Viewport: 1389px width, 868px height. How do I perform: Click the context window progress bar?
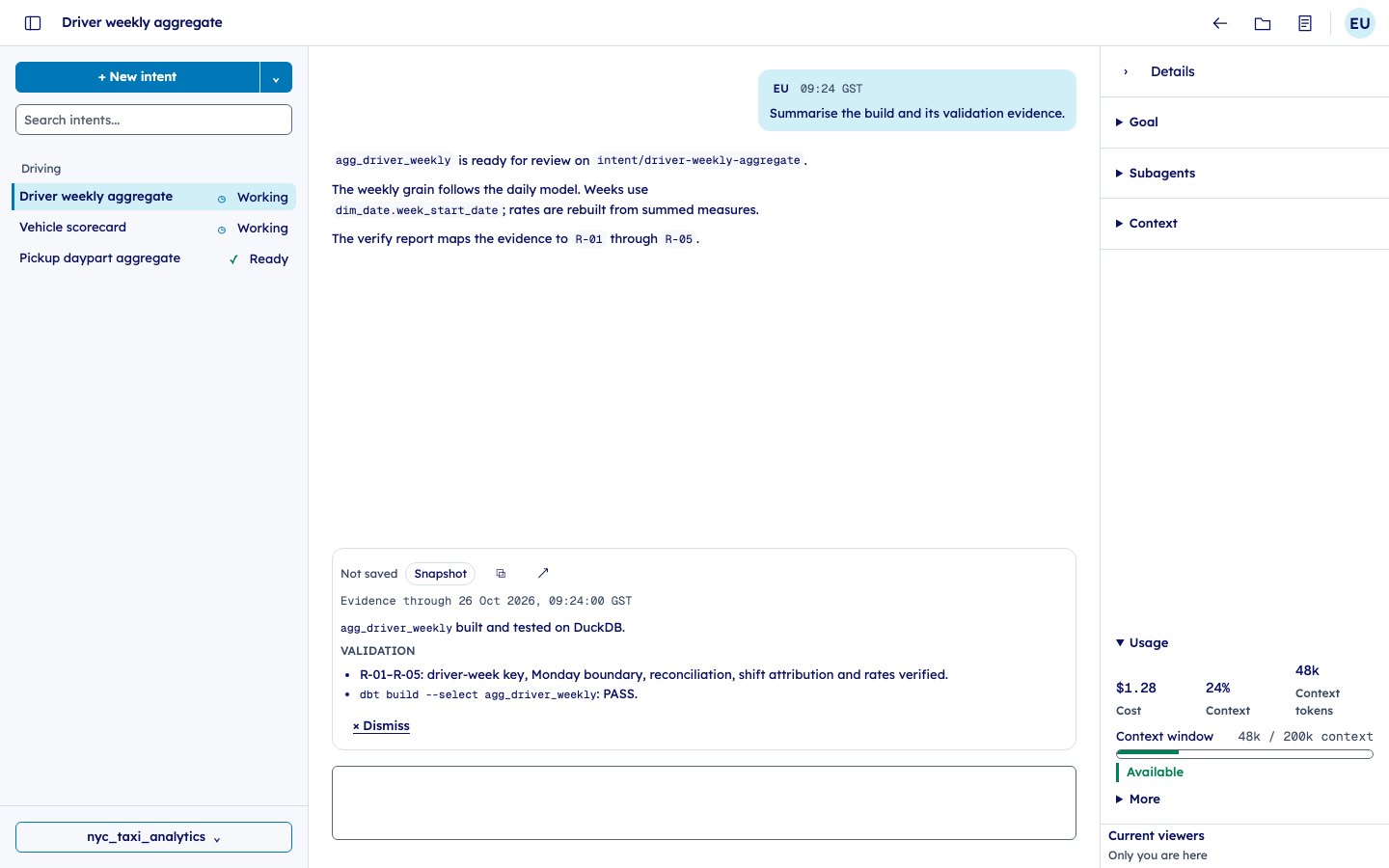(x=1244, y=754)
